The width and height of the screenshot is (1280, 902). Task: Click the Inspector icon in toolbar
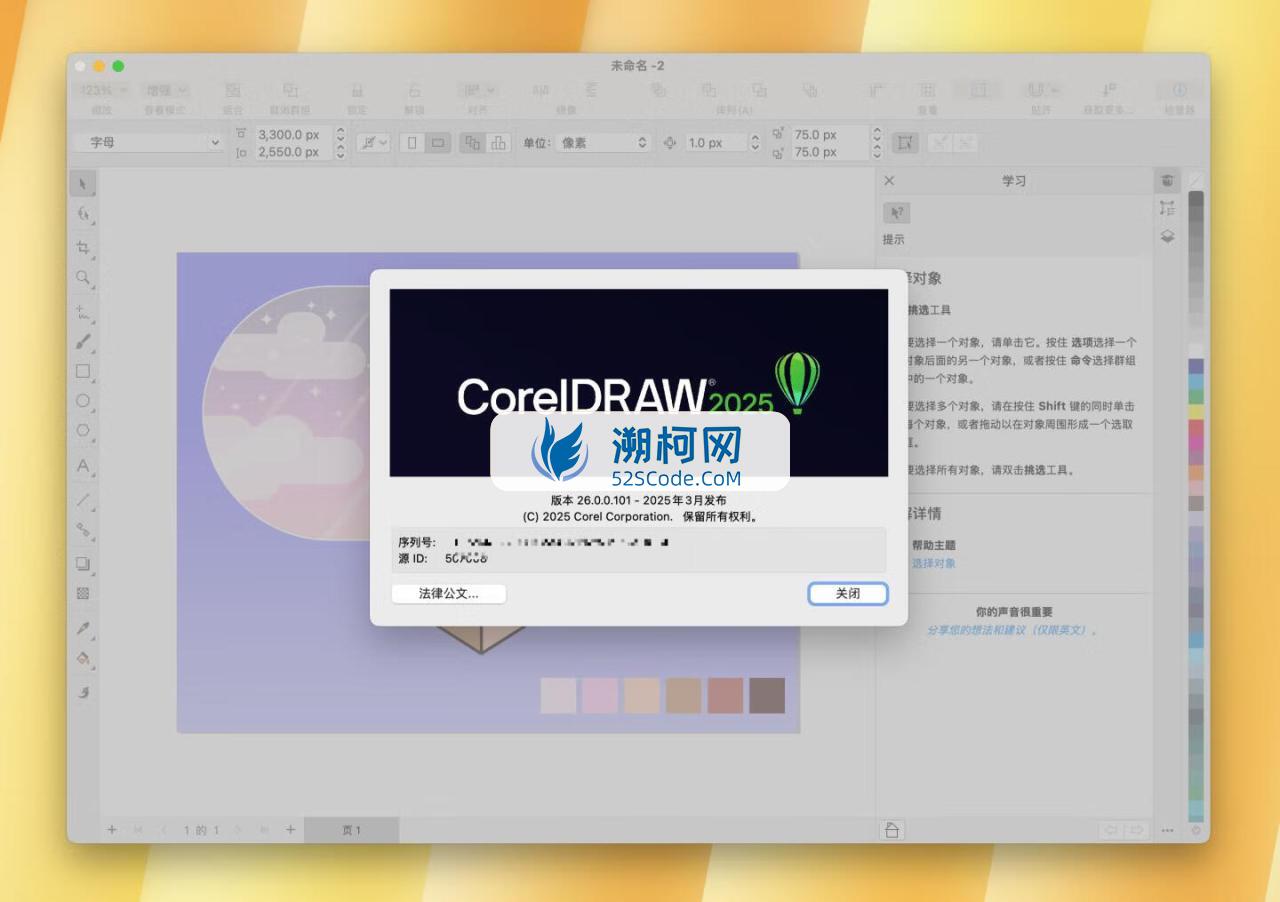tap(1179, 90)
